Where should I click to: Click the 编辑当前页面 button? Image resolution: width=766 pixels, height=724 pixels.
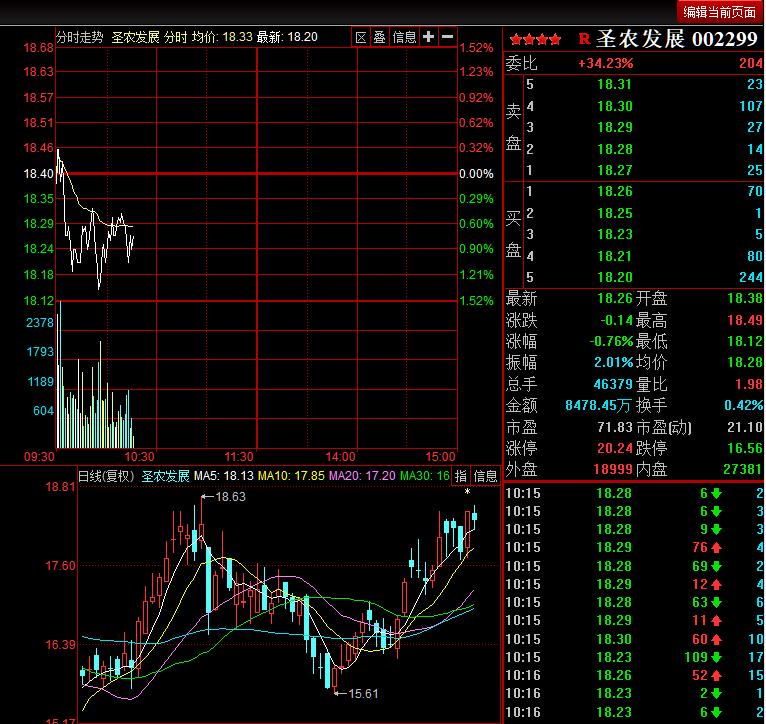tap(719, 12)
